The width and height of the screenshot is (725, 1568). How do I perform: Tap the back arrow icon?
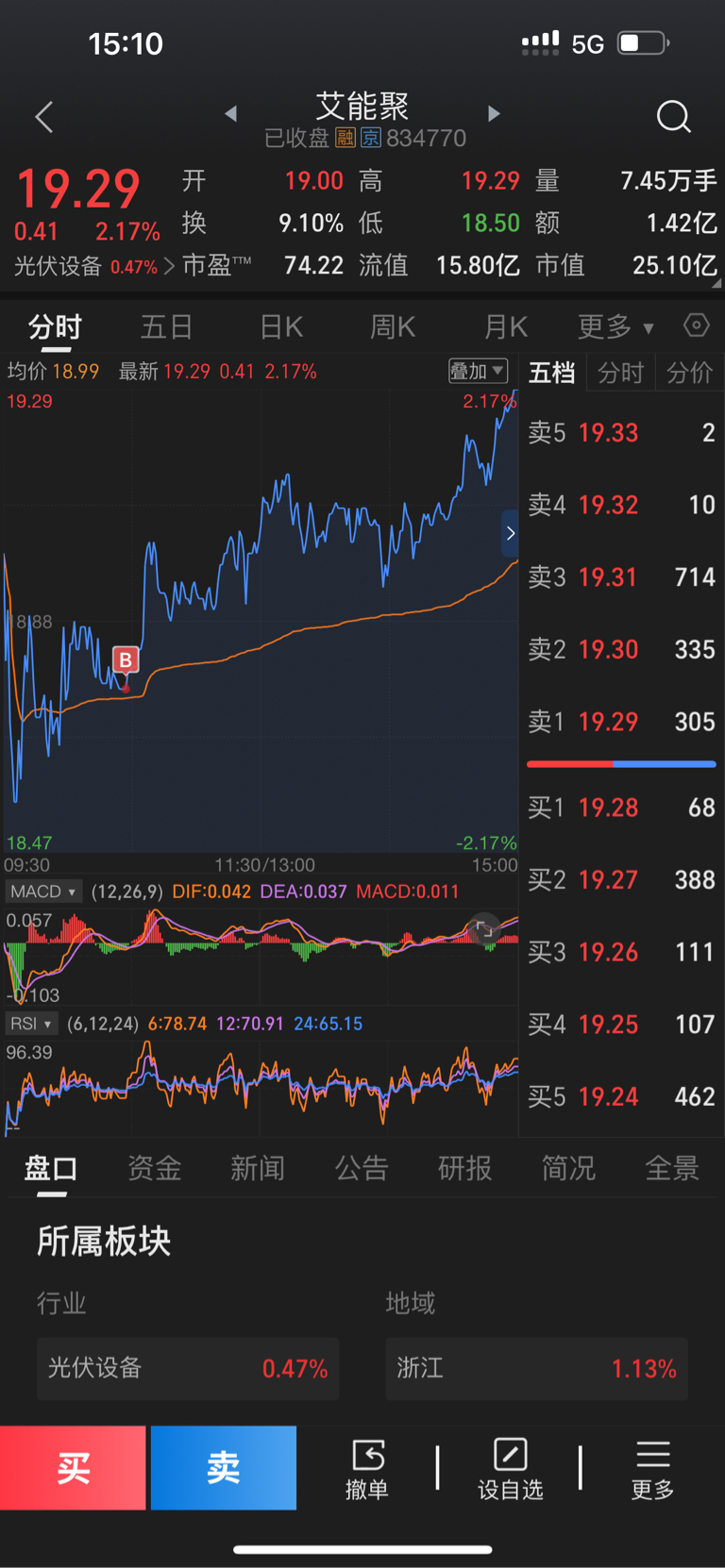pos(44,117)
